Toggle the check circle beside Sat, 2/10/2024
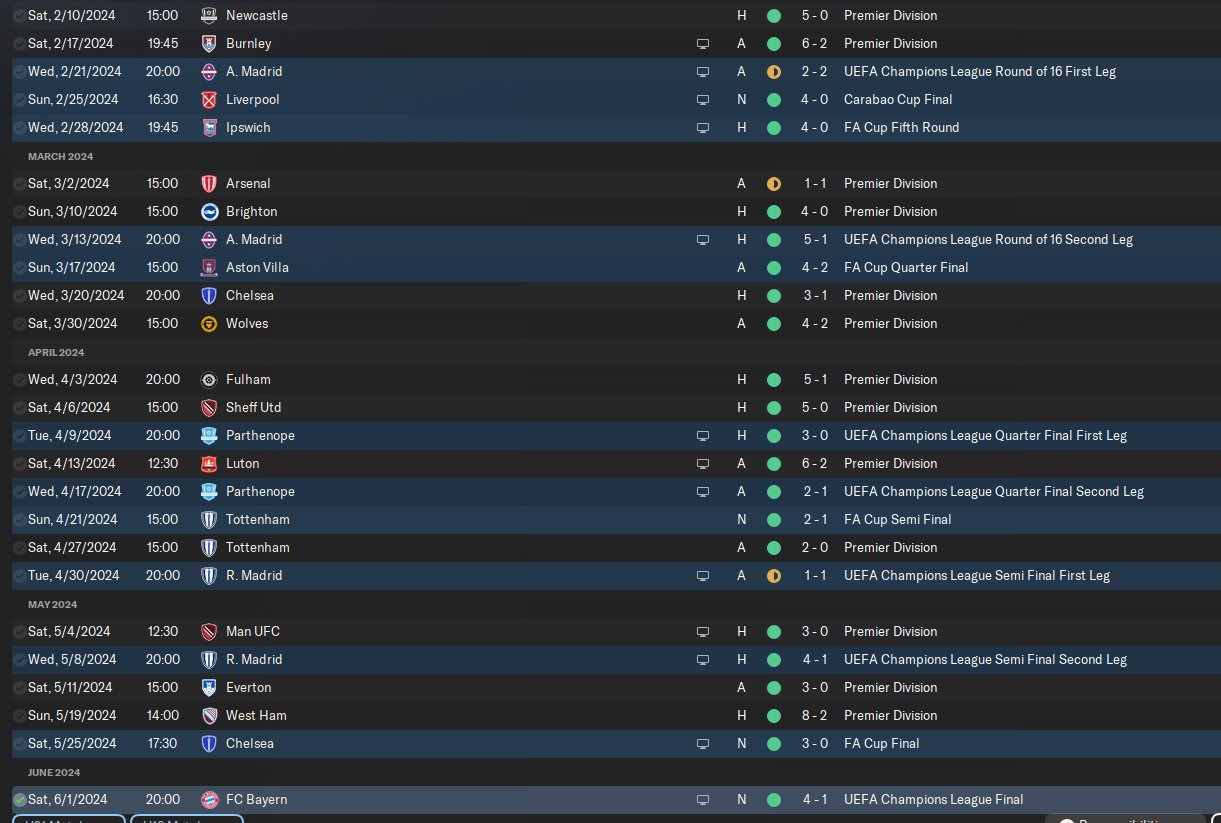The width and height of the screenshot is (1221, 823). 20,16
